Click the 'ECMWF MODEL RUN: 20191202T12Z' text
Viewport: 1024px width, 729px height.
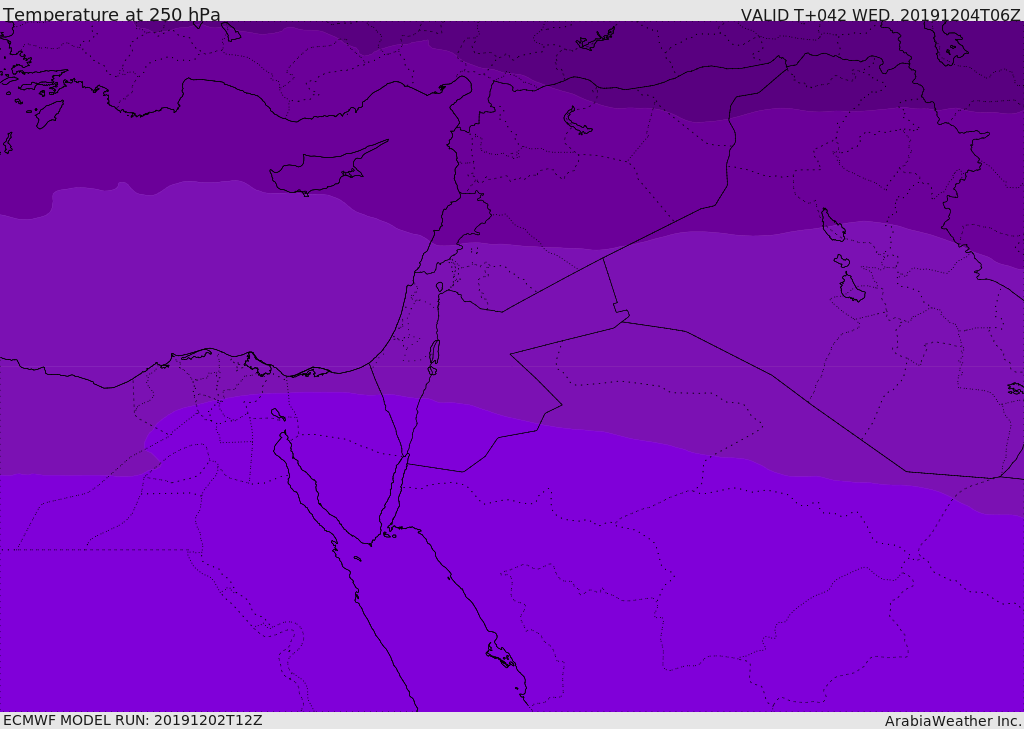133,721
